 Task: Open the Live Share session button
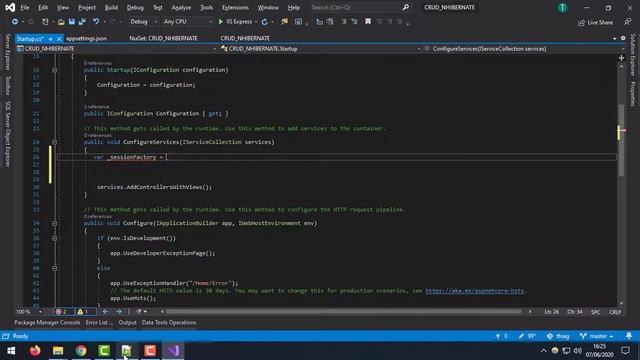pos(596,22)
